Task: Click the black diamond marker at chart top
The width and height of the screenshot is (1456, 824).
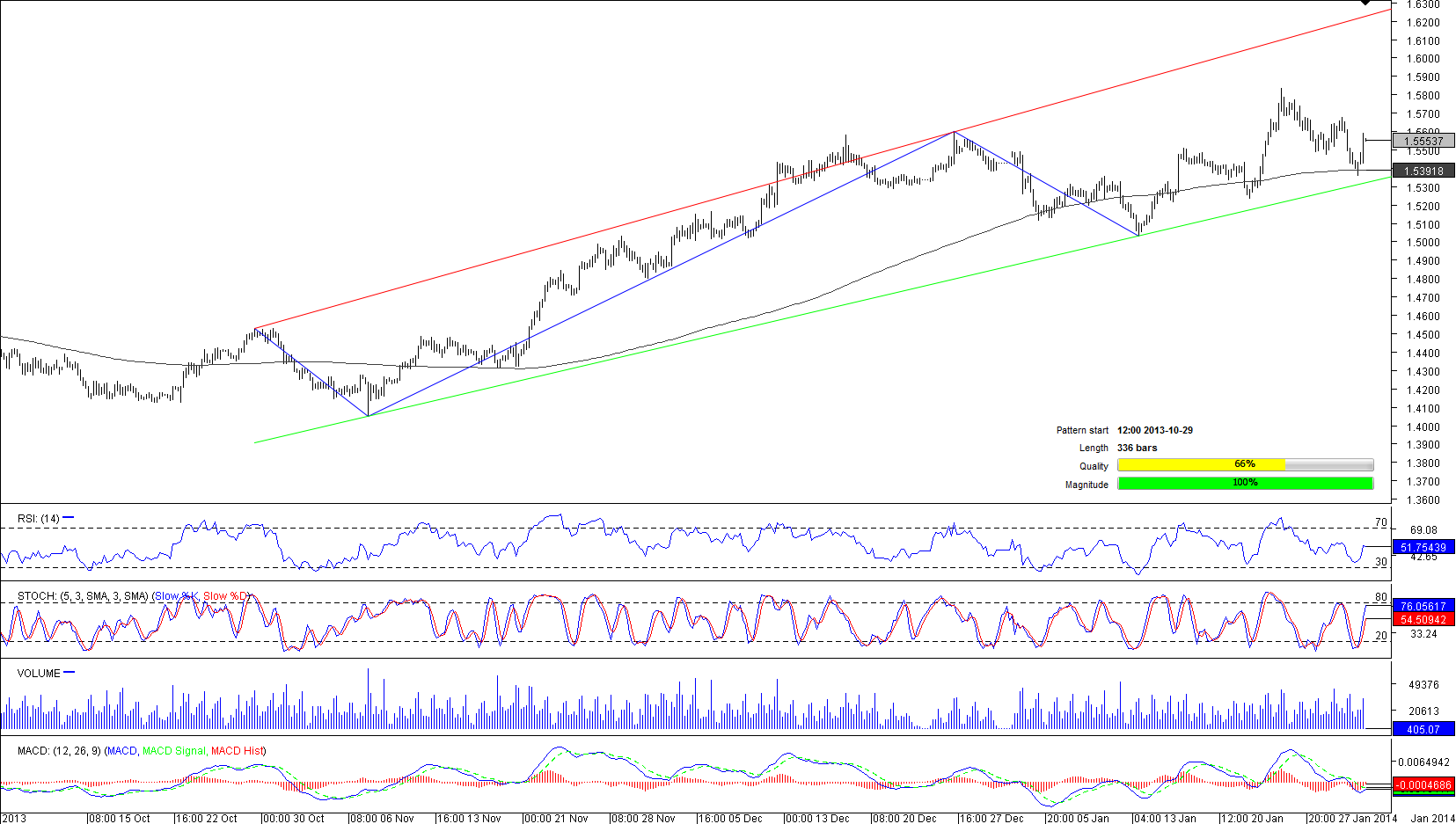Action: (x=1365, y=3)
